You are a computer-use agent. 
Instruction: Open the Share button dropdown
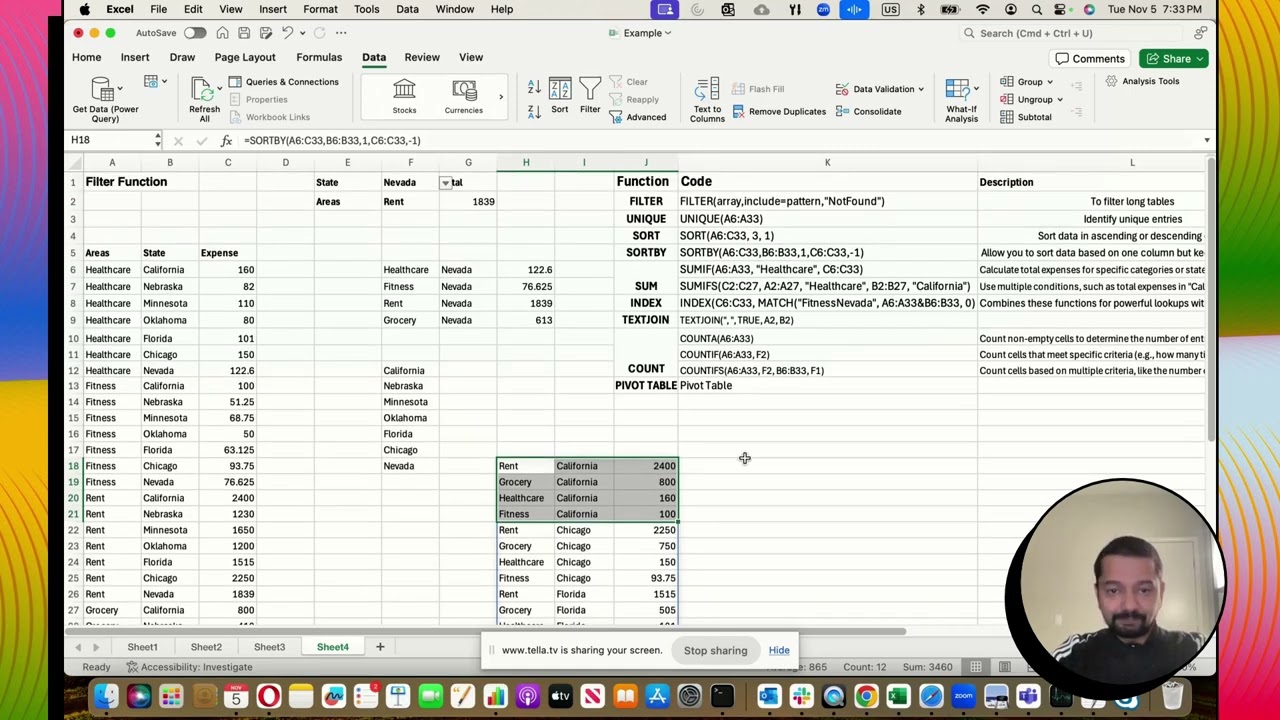tap(1201, 59)
